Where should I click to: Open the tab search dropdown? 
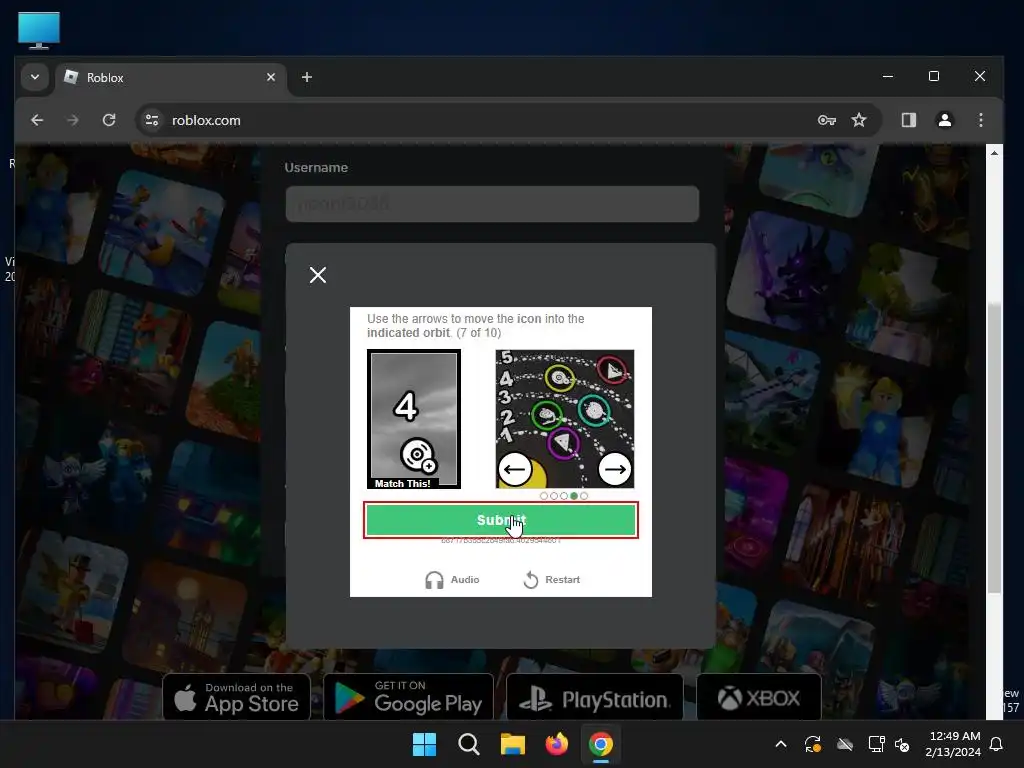click(x=35, y=77)
